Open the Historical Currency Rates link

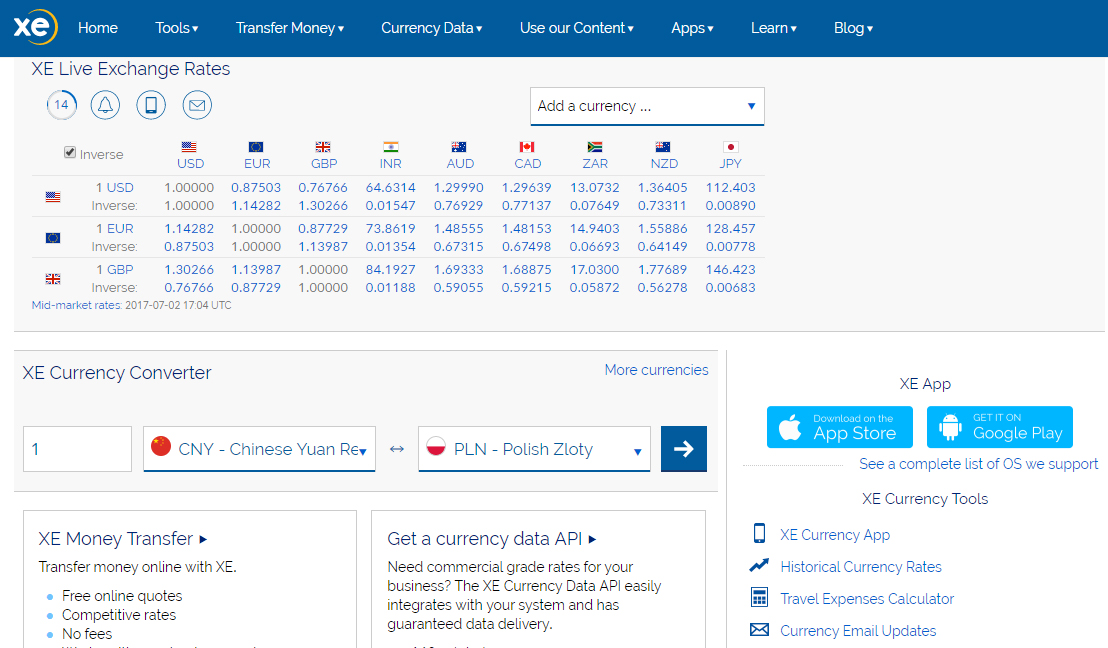pos(861,567)
